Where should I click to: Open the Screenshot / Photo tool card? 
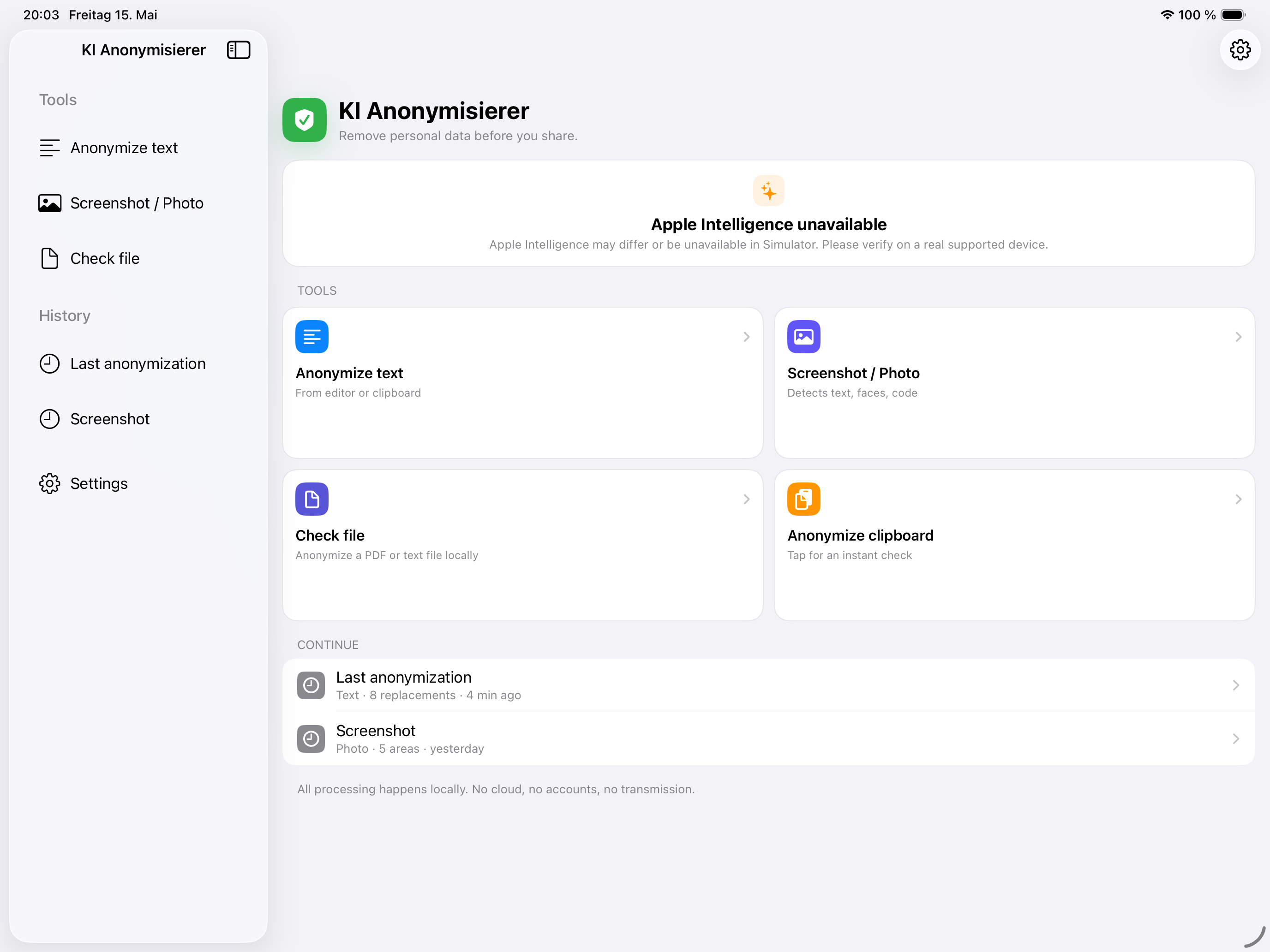[1014, 383]
